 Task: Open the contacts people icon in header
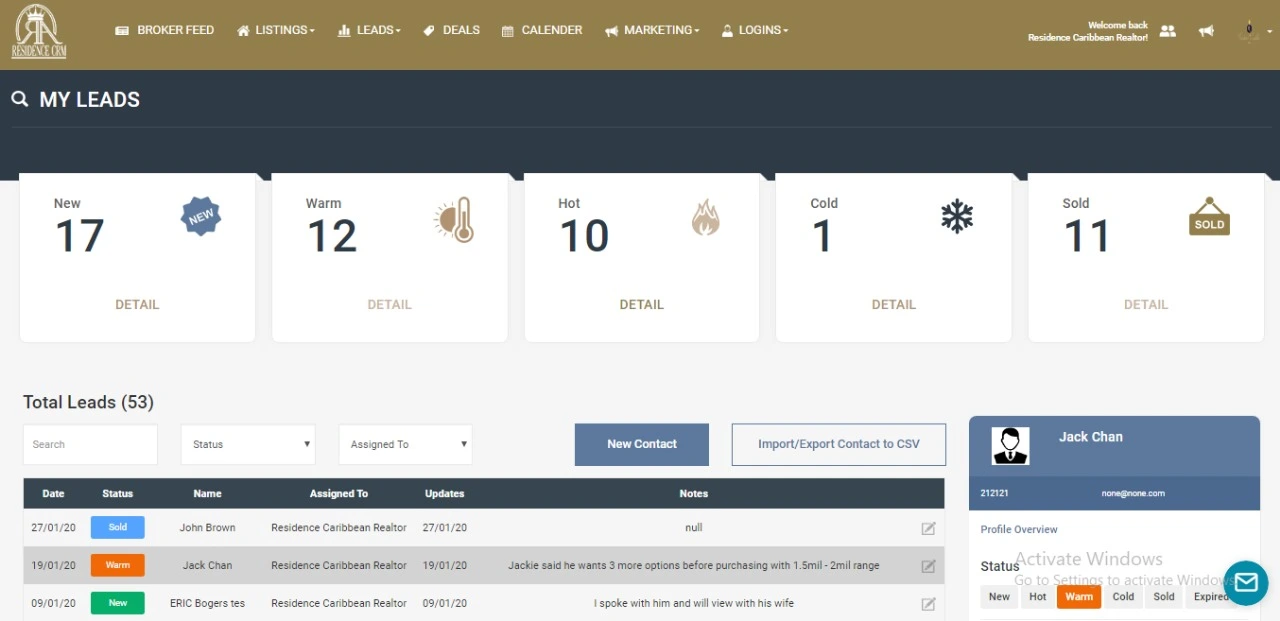click(x=1167, y=31)
